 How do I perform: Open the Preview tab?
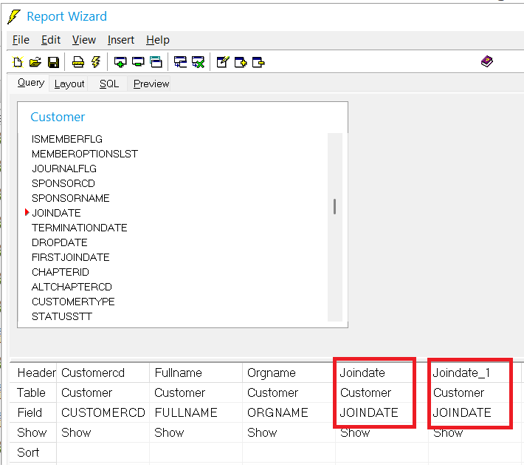[x=151, y=84]
